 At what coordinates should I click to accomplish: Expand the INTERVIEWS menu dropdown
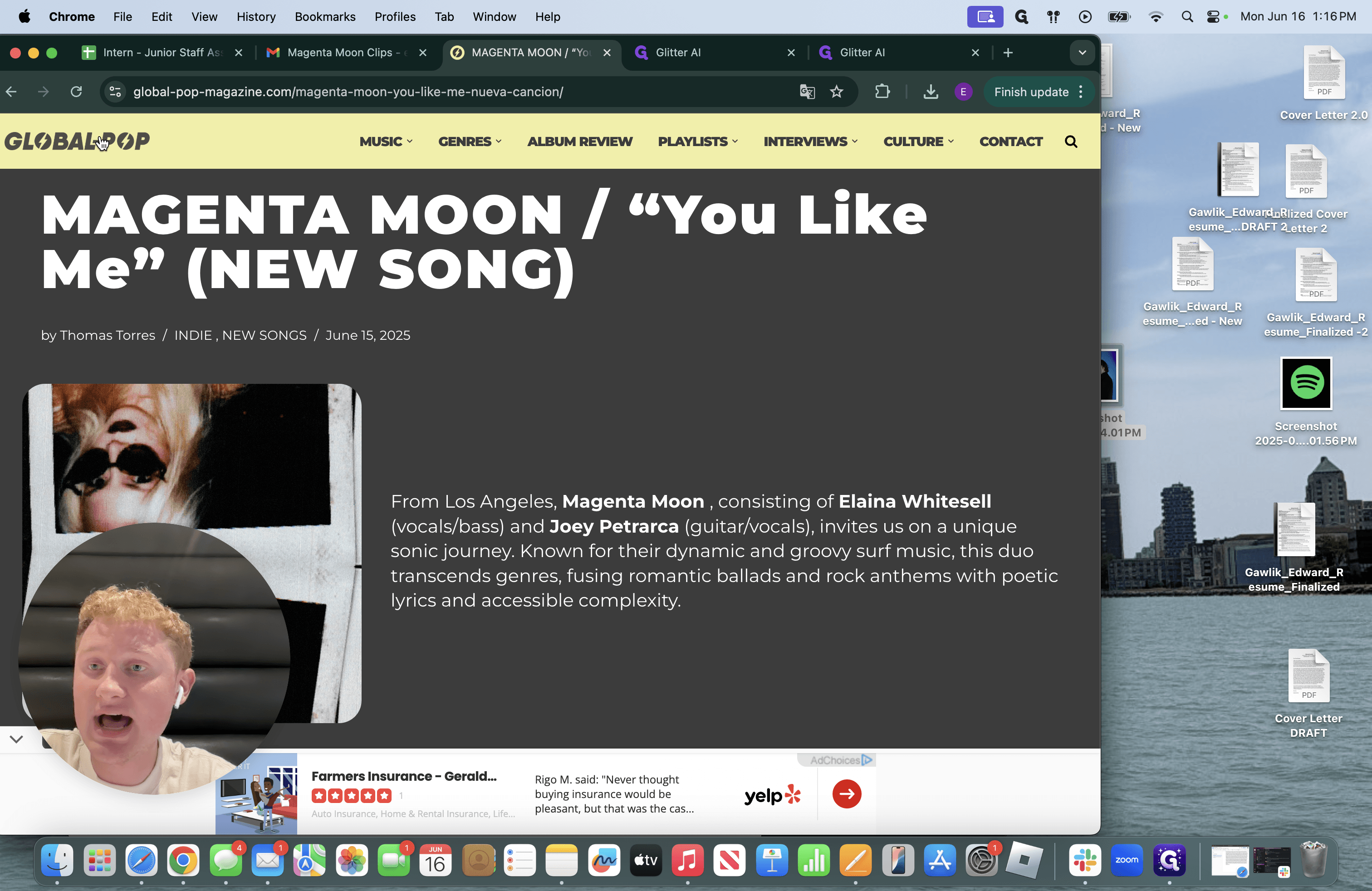click(810, 141)
